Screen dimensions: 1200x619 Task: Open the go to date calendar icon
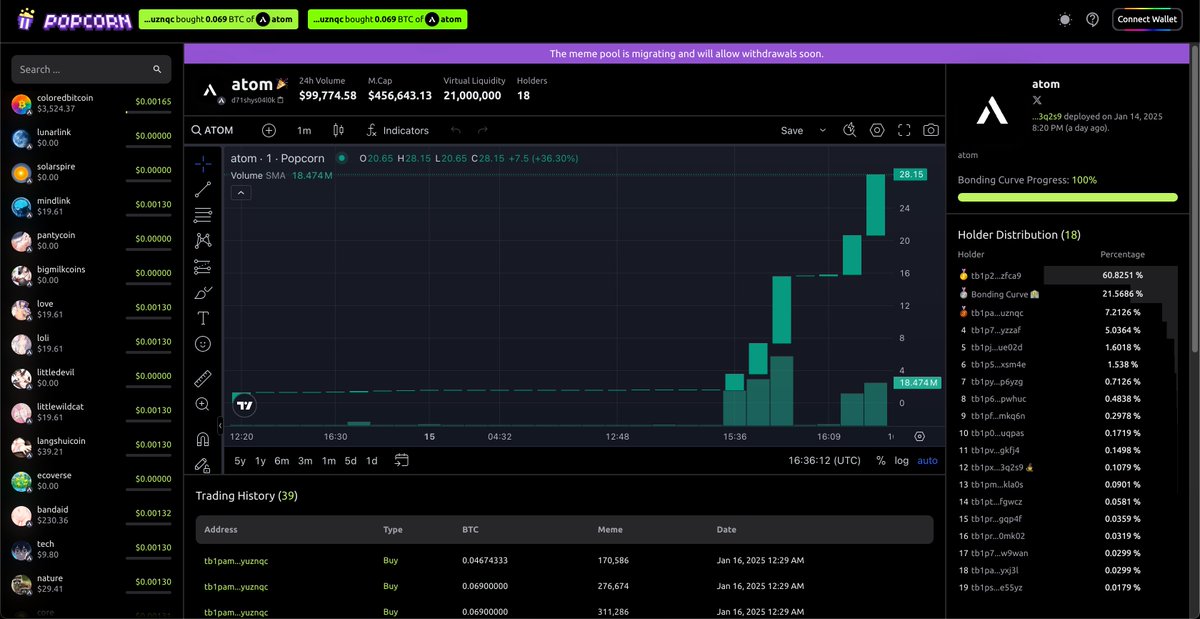[x=402, y=461]
